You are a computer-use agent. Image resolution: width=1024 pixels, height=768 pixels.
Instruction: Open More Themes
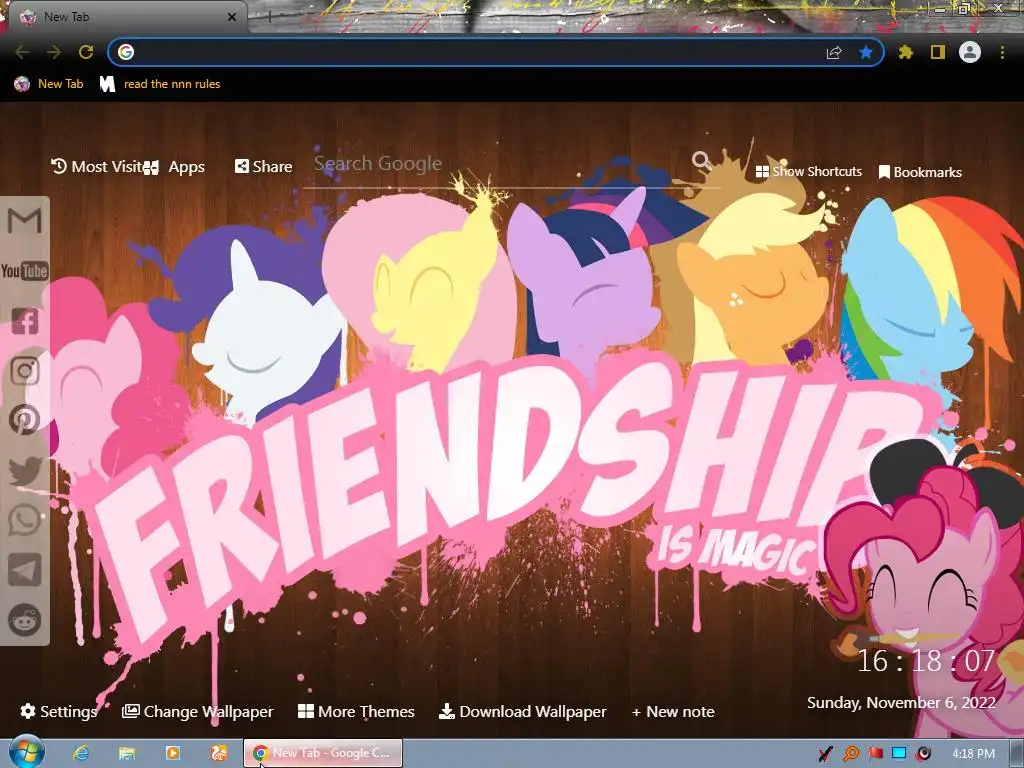point(356,711)
